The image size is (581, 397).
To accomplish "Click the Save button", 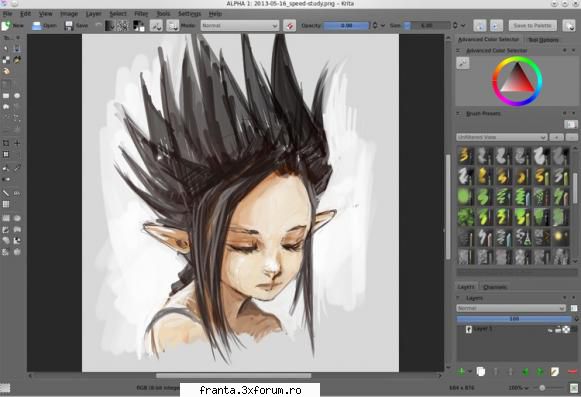I will tap(76, 26).
